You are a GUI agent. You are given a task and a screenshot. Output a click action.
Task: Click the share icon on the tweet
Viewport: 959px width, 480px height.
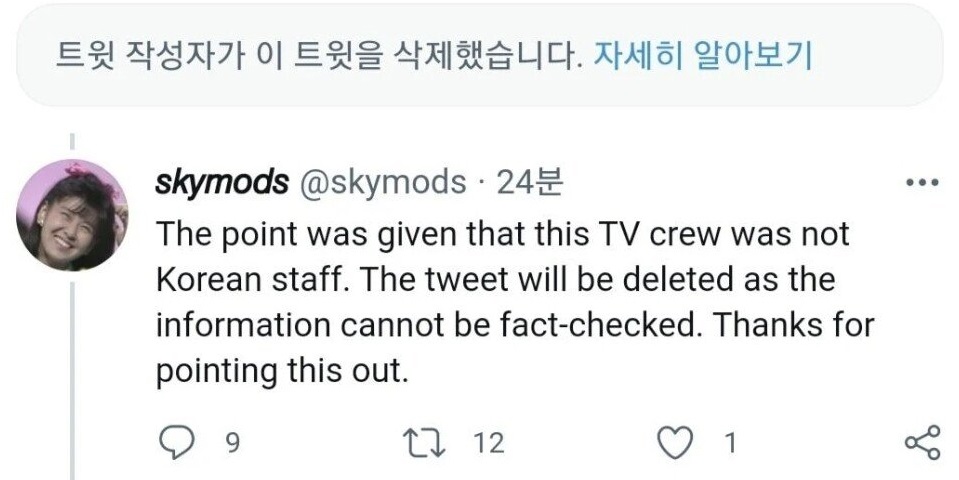tap(920, 442)
